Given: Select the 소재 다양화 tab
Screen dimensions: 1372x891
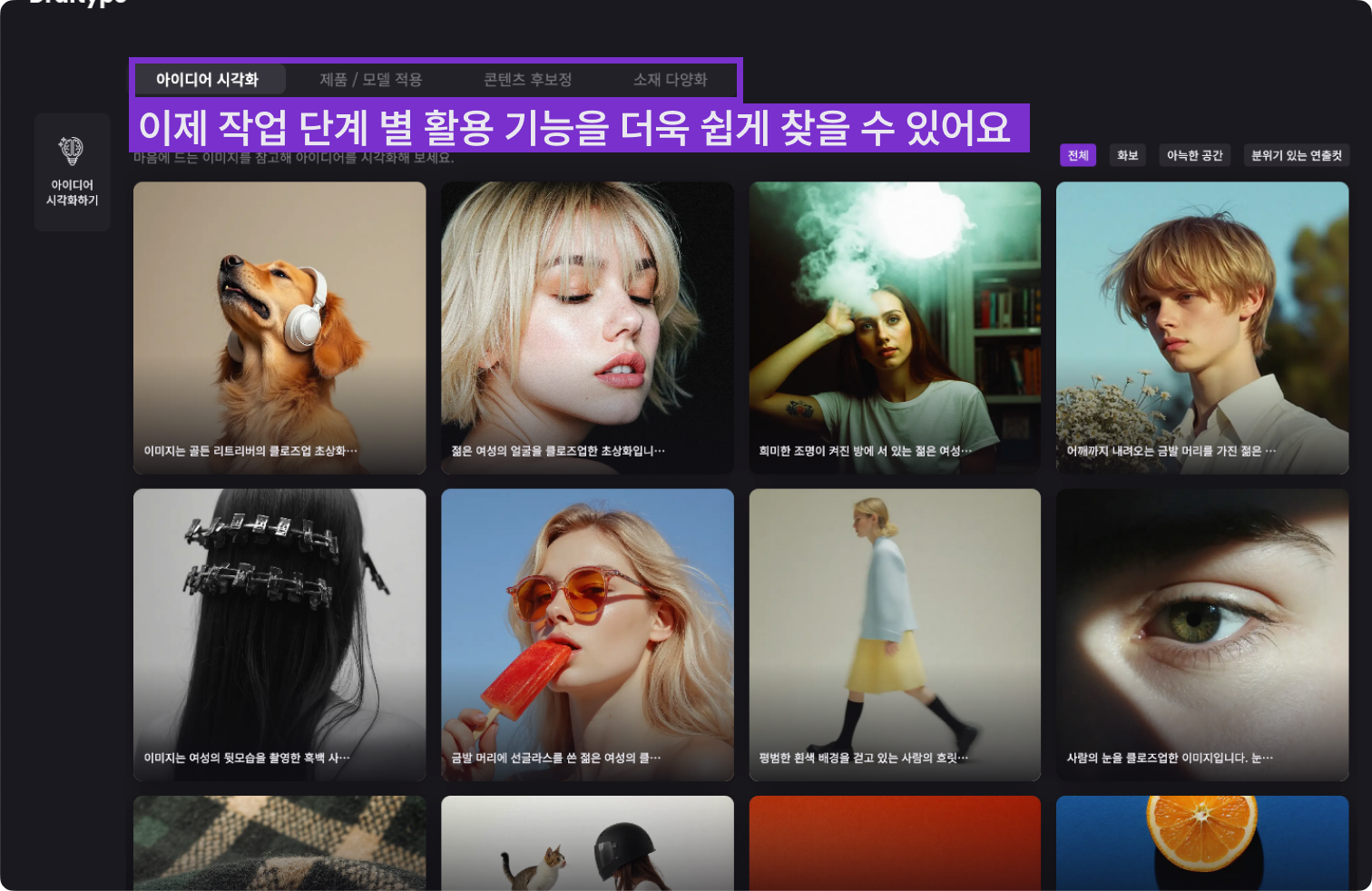Looking at the screenshot, I should (671, 80).
